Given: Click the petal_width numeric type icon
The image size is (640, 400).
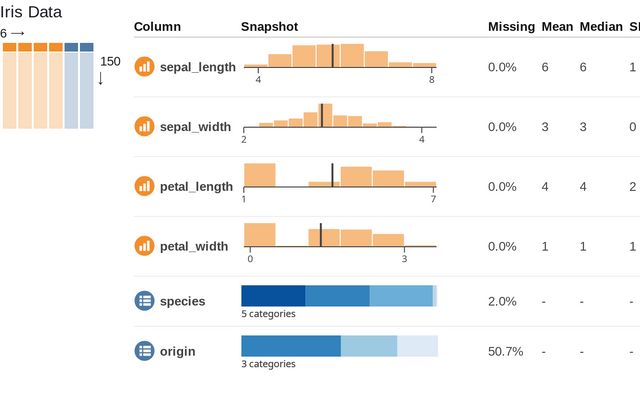Looking at the screenshot, I should (144, 245).
